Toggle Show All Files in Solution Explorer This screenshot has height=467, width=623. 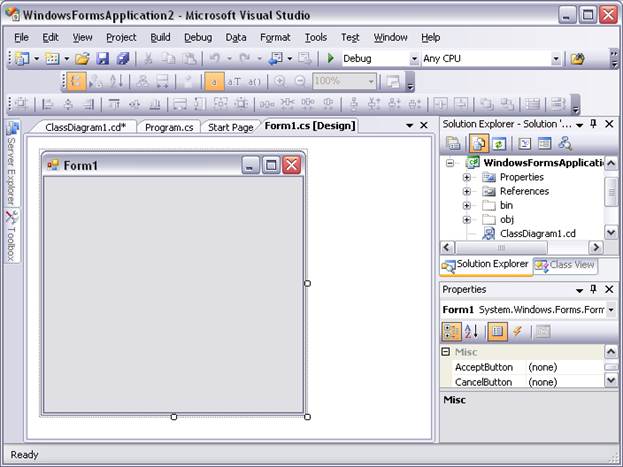click(479, 144)
